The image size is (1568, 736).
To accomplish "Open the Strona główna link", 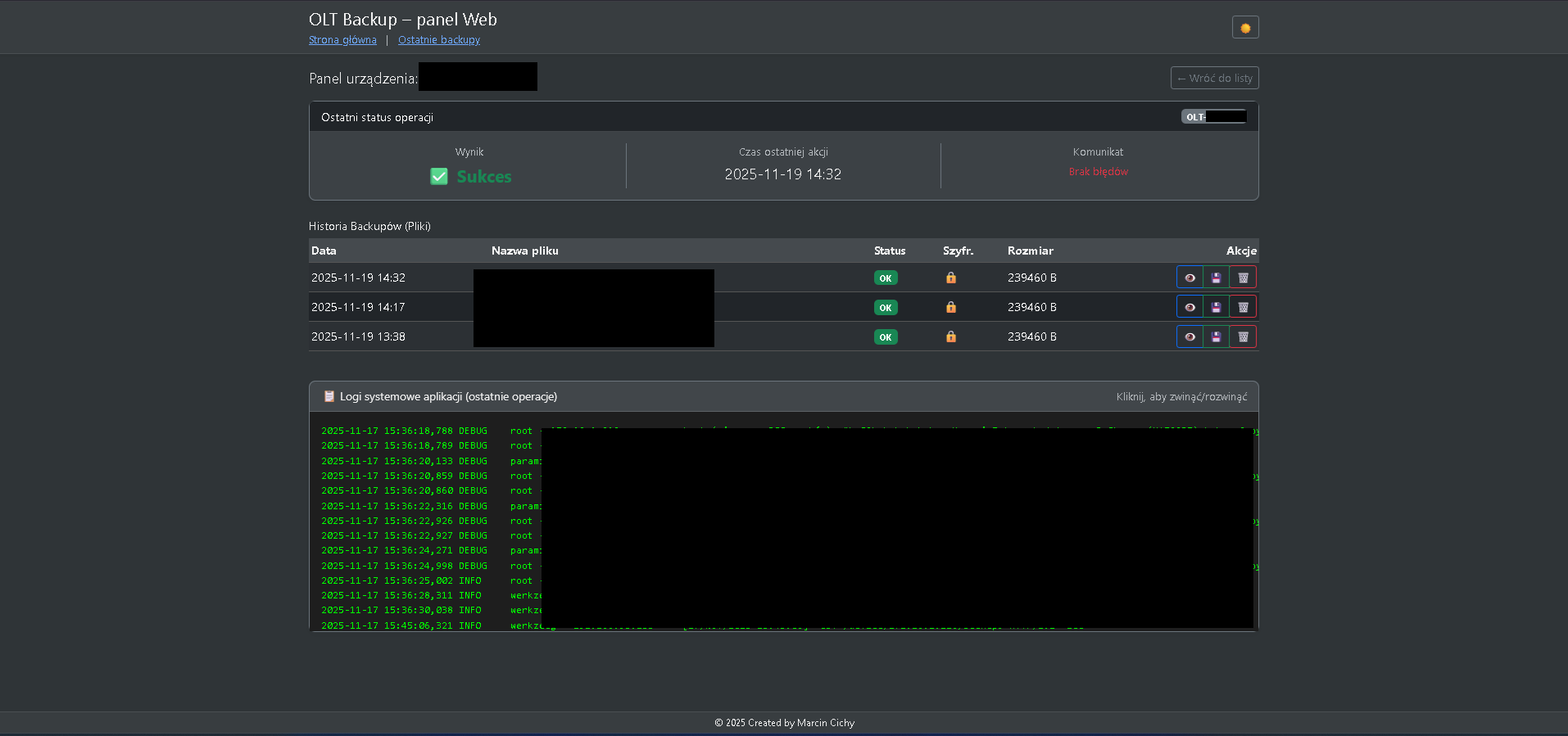I will (x=342, y=40).
